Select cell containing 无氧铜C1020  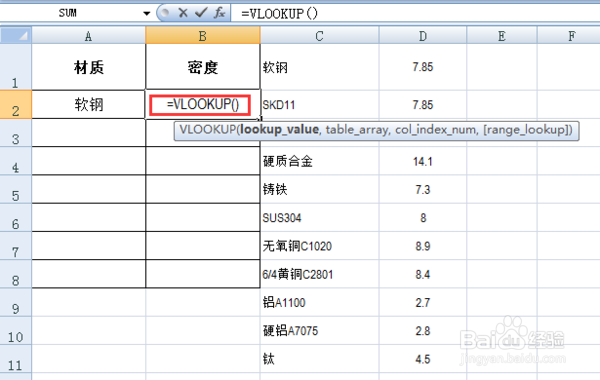320,246
